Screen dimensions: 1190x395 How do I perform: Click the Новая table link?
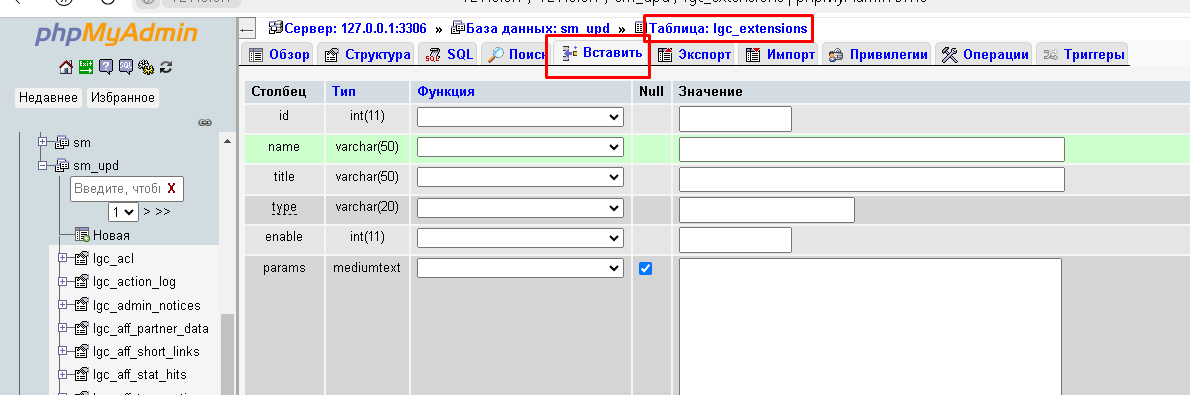pyautogui.click(x=111, y=235)
